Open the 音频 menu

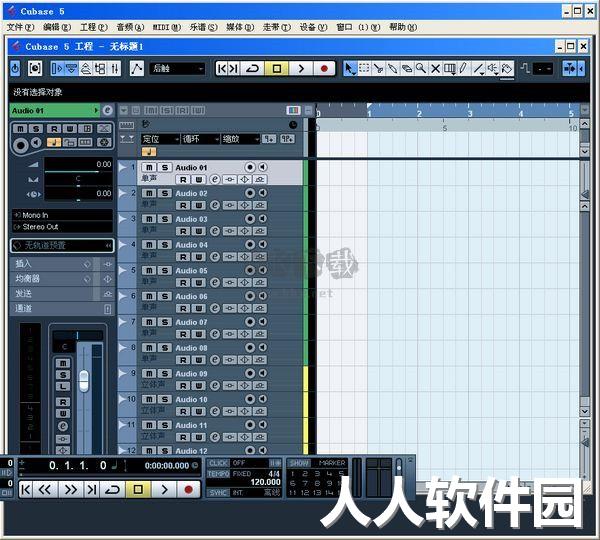(130, 27)
